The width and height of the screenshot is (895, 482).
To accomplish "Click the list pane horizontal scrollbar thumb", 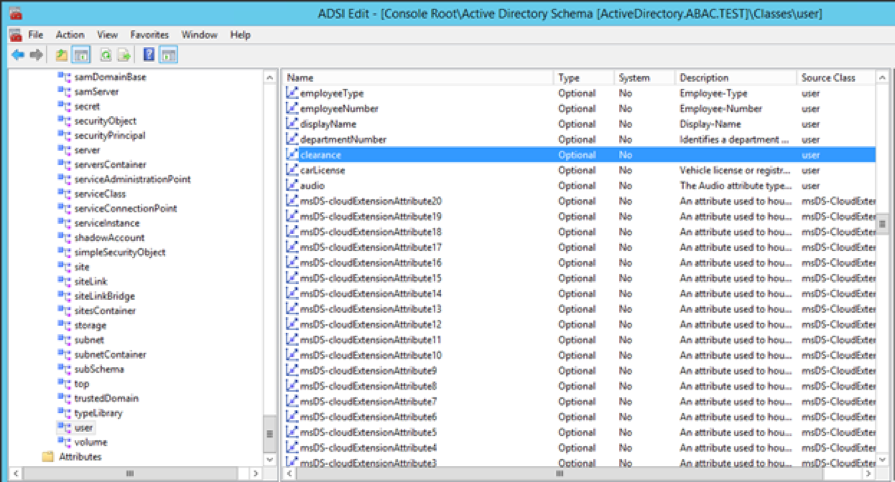I will tap(559, 473).
